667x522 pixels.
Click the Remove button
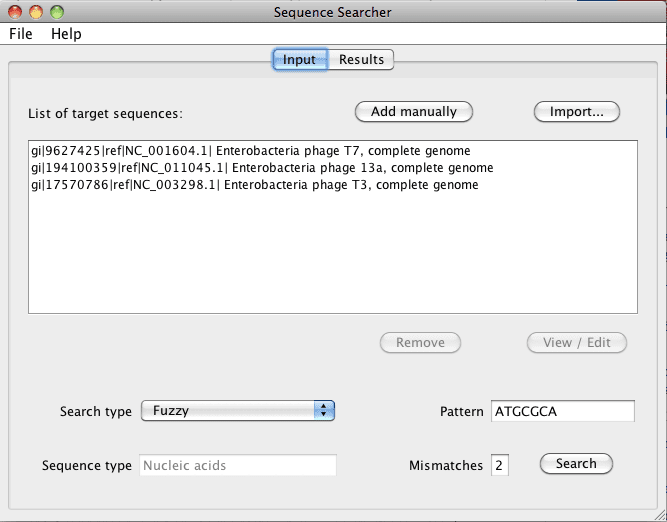420,343
